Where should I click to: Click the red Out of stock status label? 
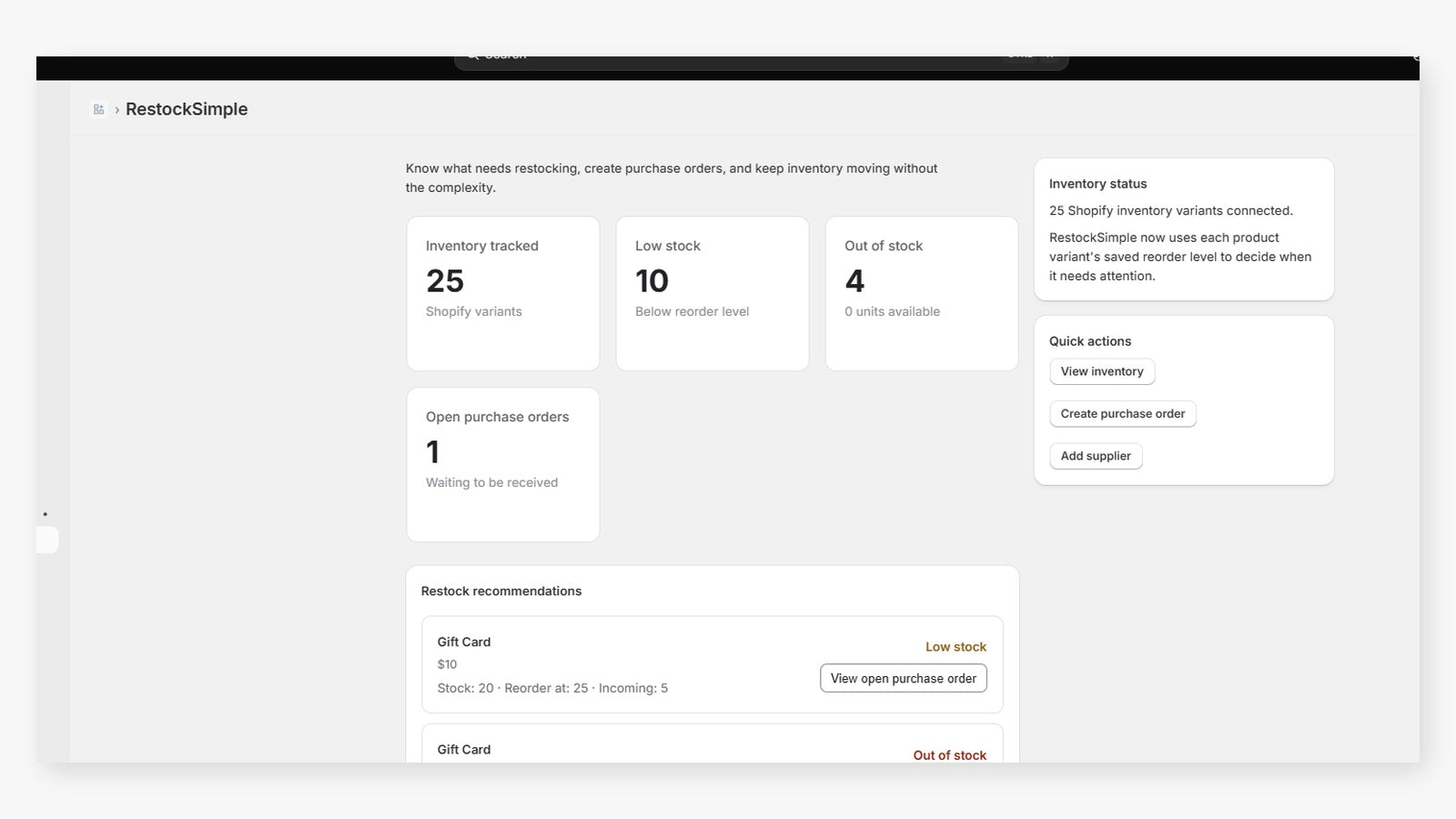pyautogui.click(x=950, y=755)
